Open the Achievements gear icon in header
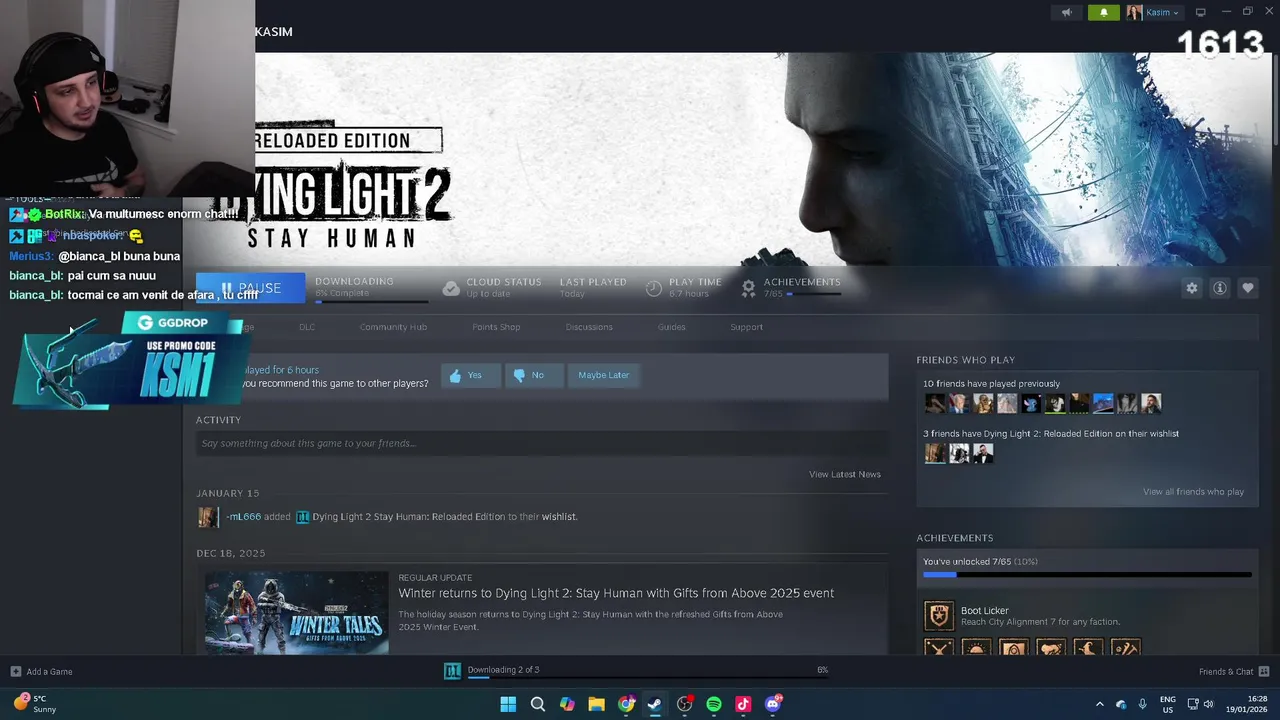This screenshot has width=1280, height=720. point(748,288)
